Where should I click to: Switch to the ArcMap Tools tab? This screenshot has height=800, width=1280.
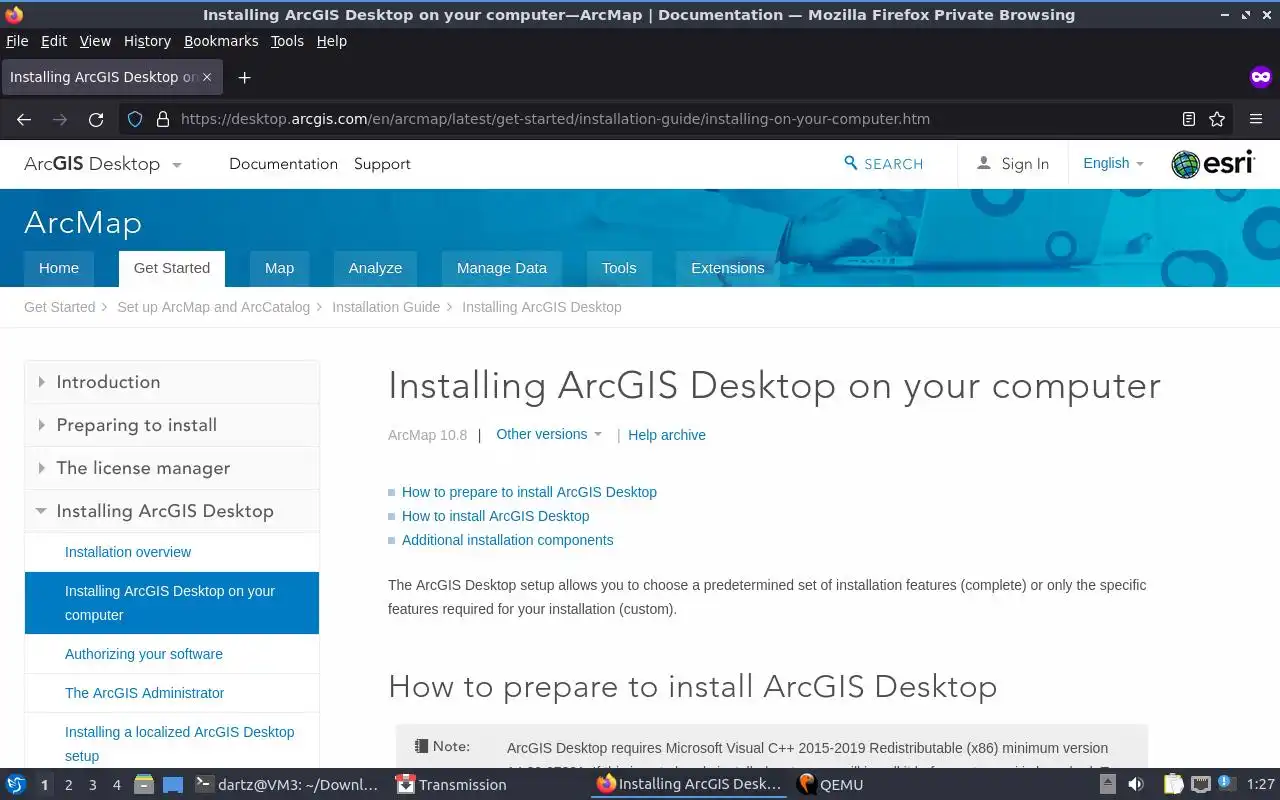click(619, 268)
